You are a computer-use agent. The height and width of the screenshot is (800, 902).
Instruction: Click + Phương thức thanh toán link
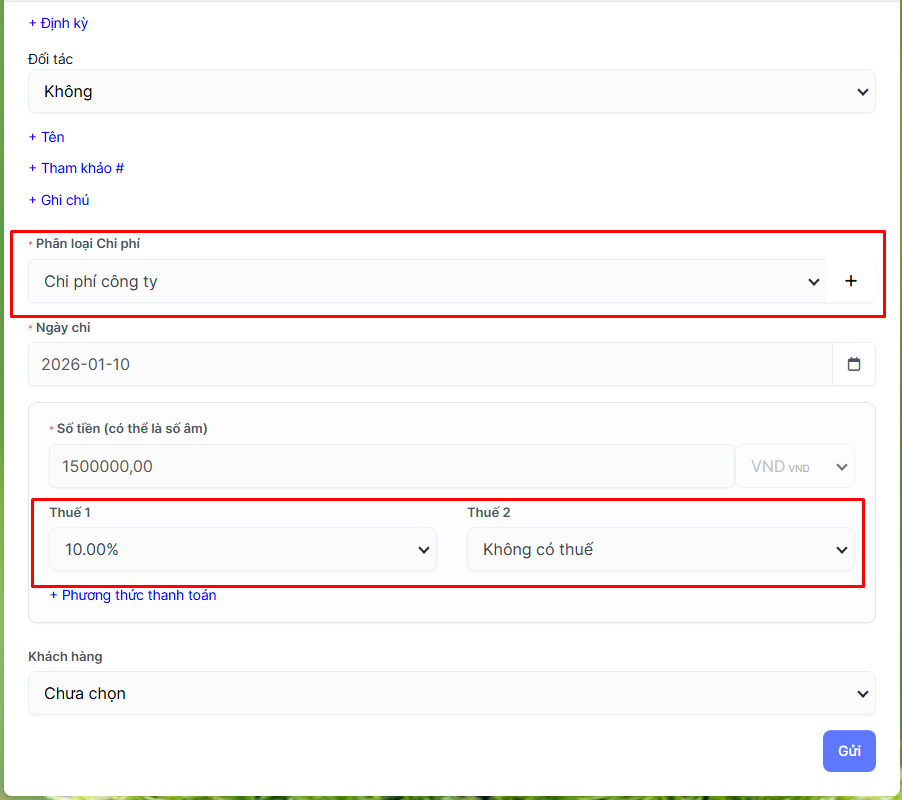pos(133,595)
